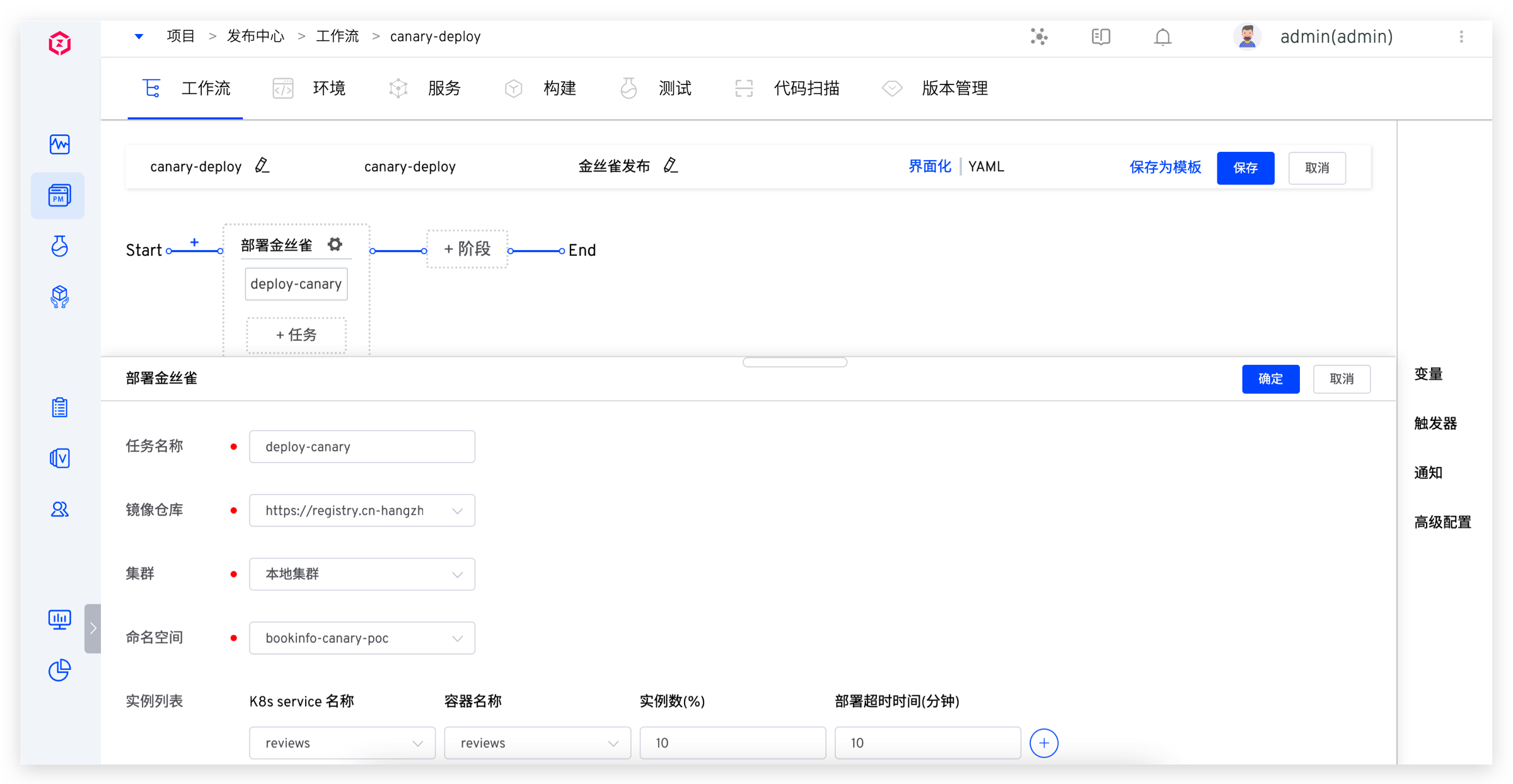Image resolution: width=1513 pixels, height=784 pixels.
Task: Click the pencil icon next to 金丝雀发布
Action: point(671,166)
